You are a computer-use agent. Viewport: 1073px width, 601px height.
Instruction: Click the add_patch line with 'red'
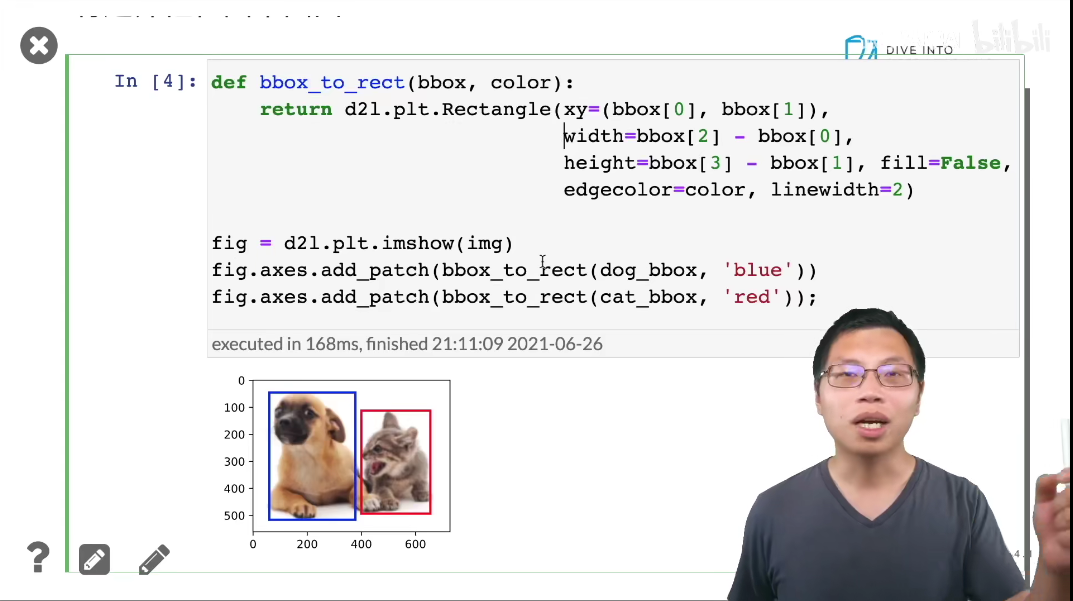point(514,297)
